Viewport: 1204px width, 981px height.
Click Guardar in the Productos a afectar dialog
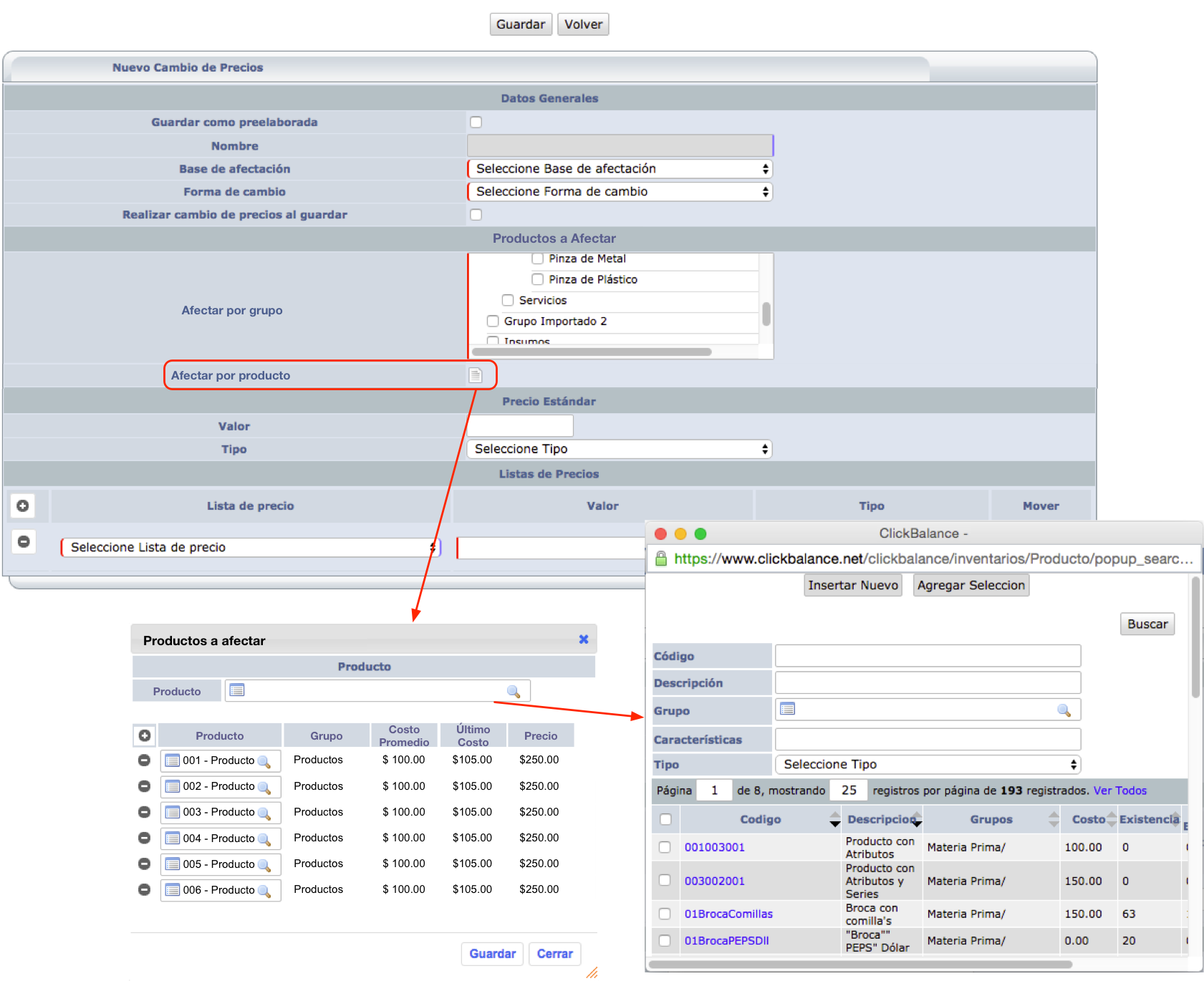point(493,954)
